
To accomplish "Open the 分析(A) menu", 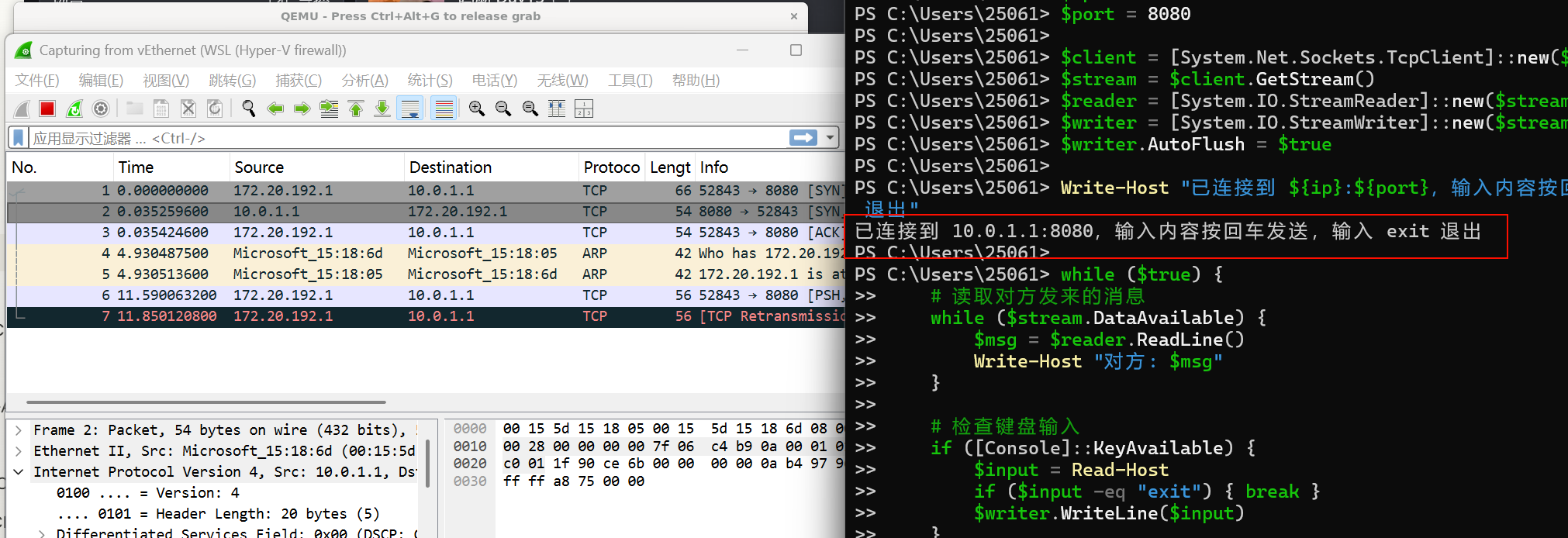I will click(364, 81).
